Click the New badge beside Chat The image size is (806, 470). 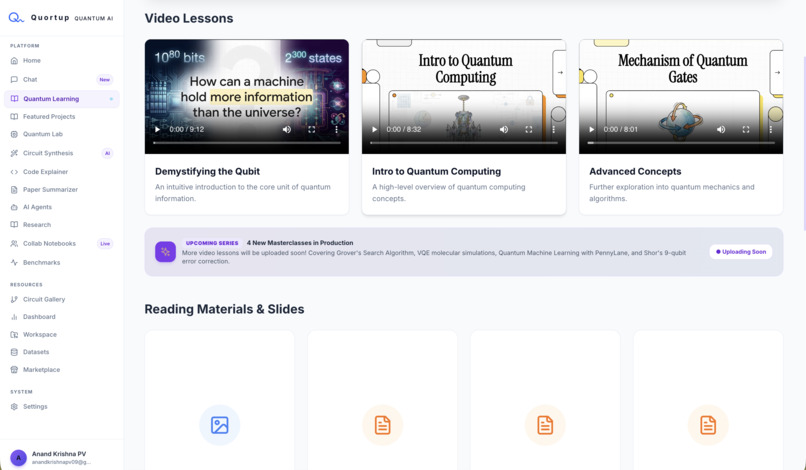104,80
